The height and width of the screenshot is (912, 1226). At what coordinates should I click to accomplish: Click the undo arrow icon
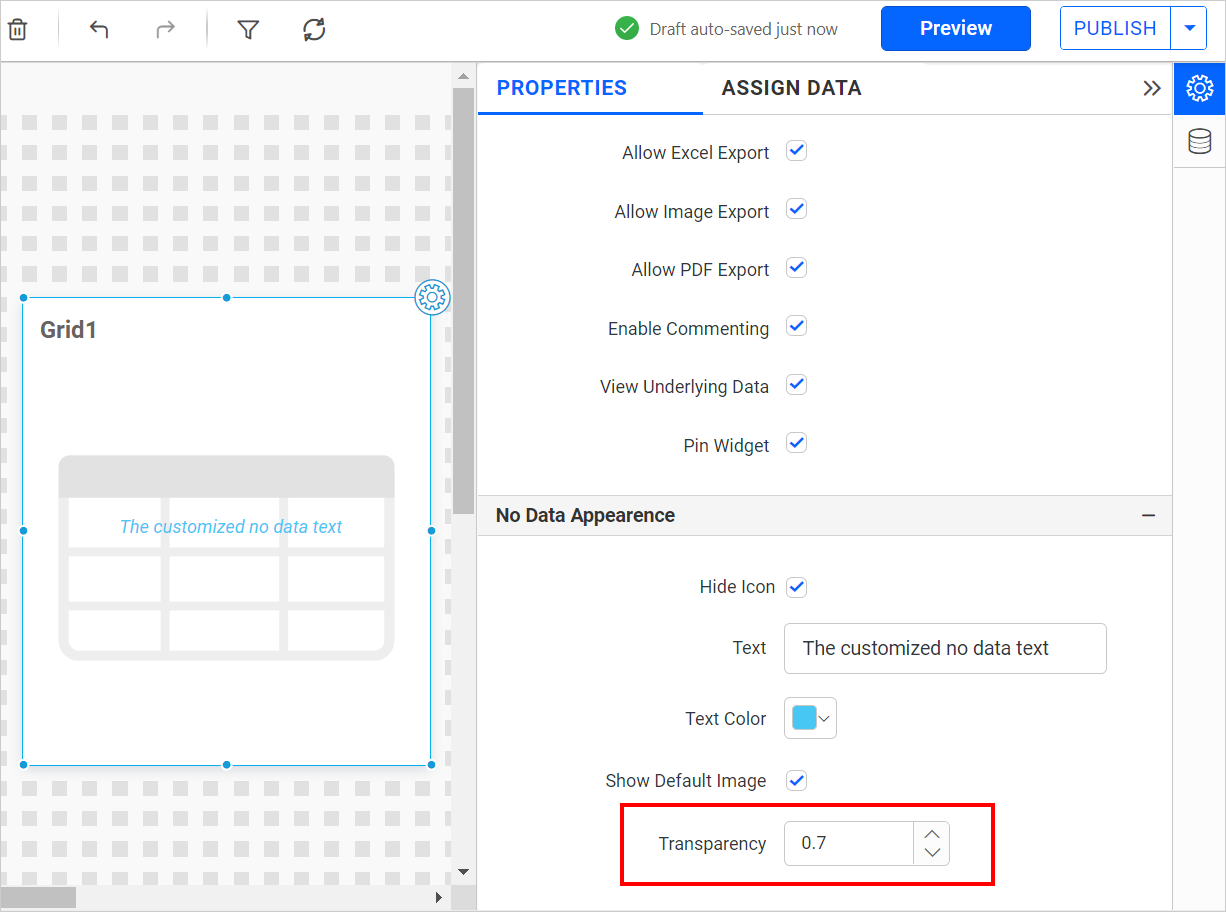coord(98,29)
